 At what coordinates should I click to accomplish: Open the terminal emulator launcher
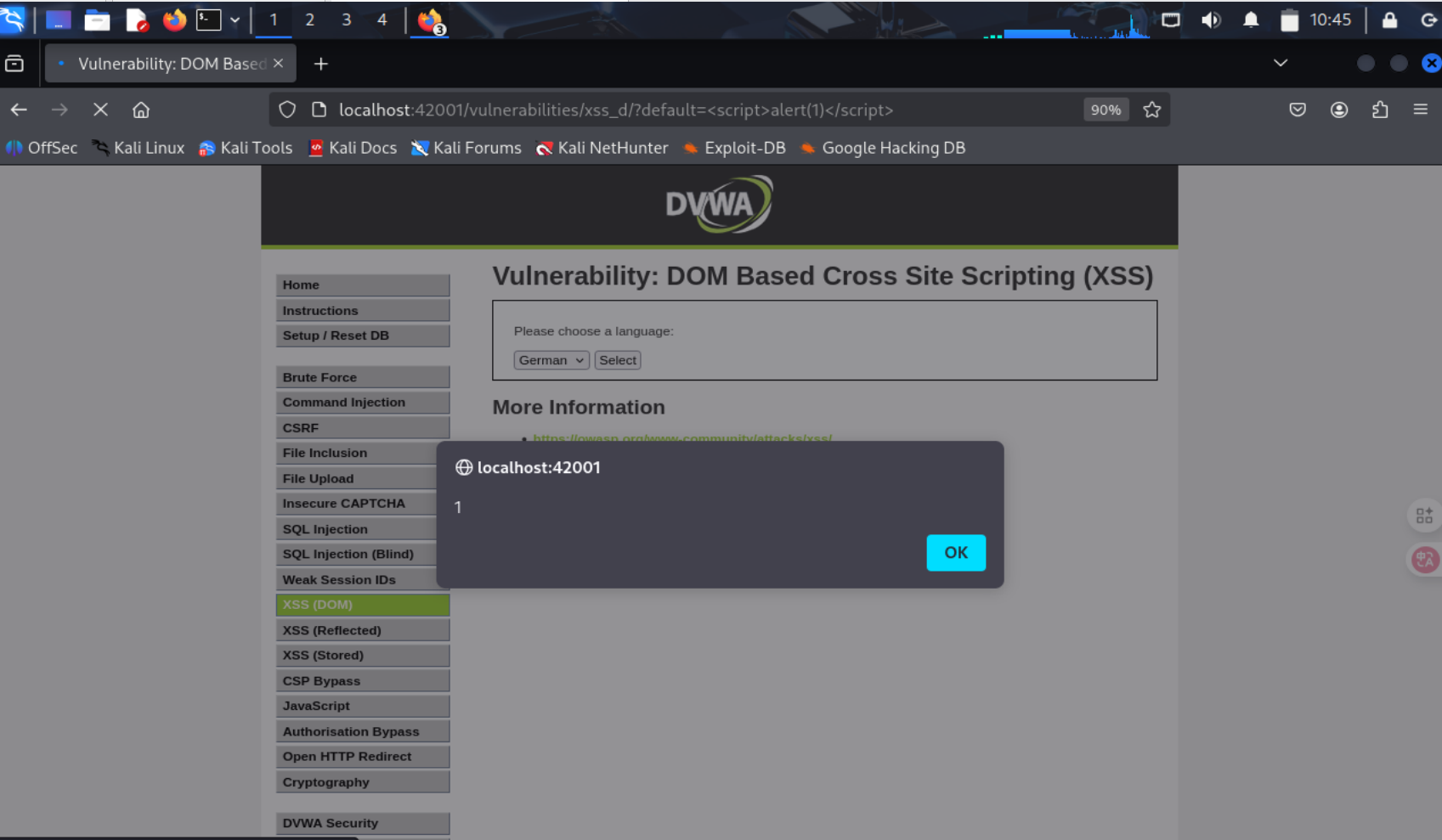[209, 20]
